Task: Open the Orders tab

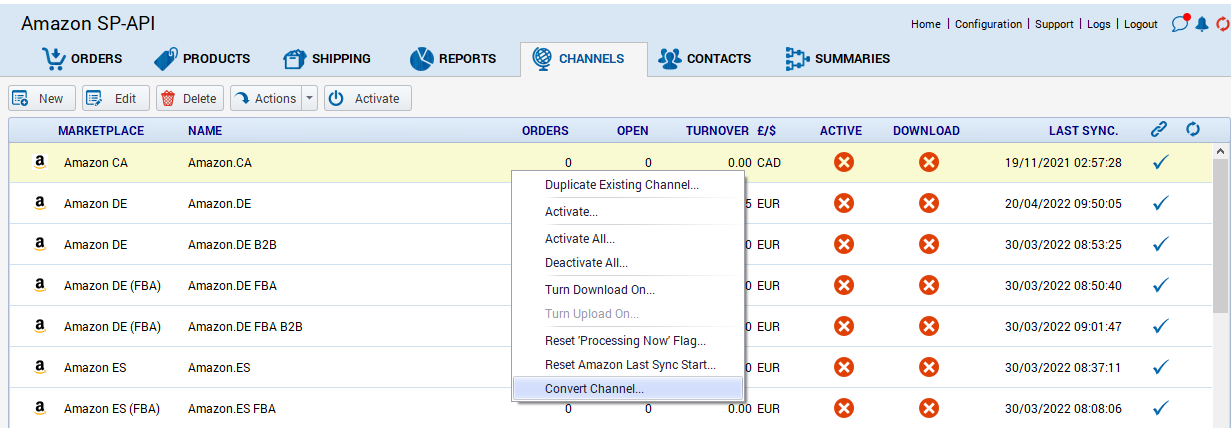Action: [x=82, y=59]
